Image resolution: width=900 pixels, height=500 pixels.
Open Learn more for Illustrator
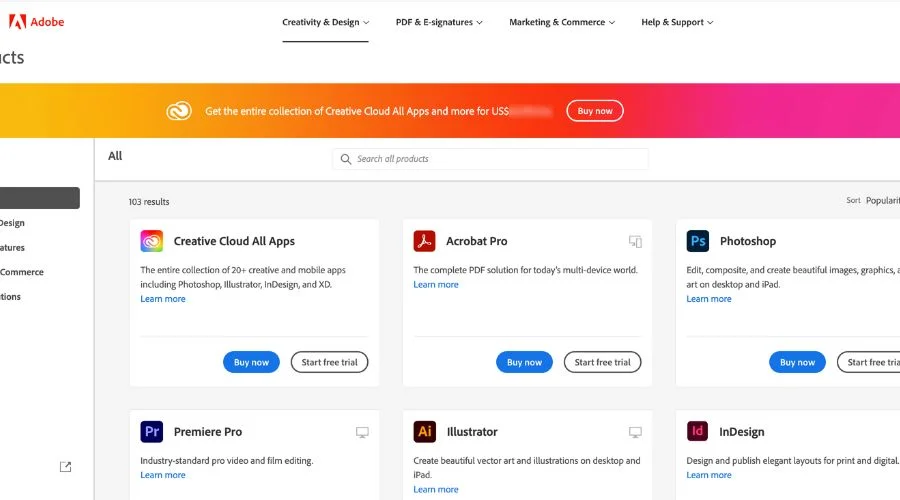tap(436, 490)
